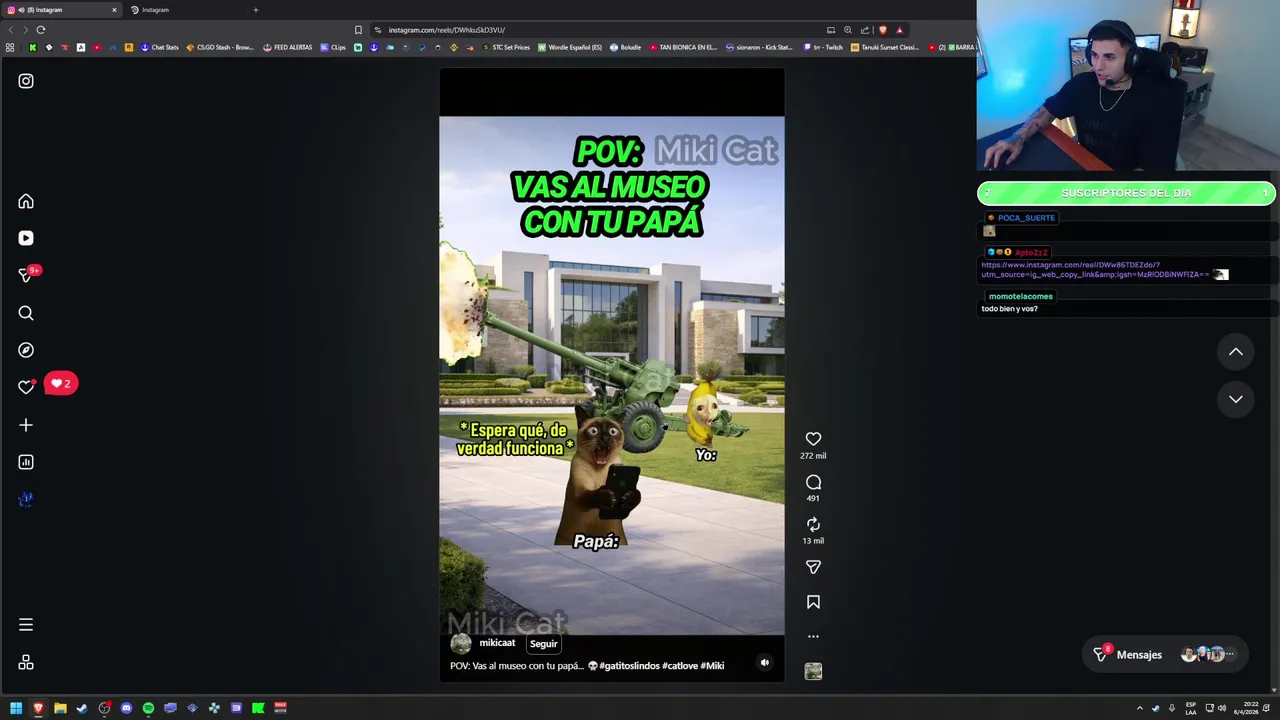
Task: Open a new browser tab
Action: 255,10
